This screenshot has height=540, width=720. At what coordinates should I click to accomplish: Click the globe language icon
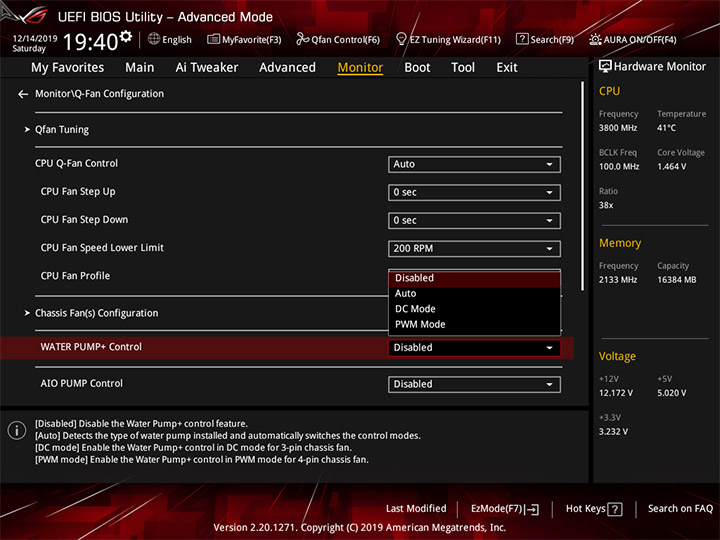click(154, 39)
